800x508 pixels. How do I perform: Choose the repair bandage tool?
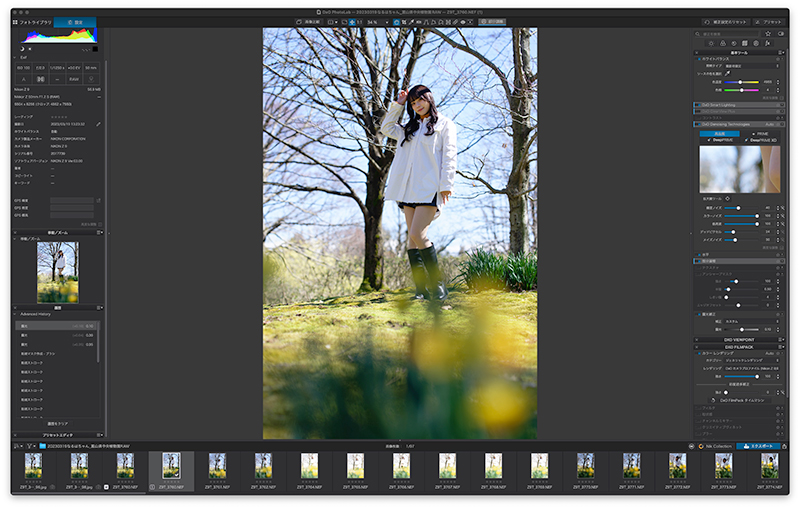(x=455, y=22)
